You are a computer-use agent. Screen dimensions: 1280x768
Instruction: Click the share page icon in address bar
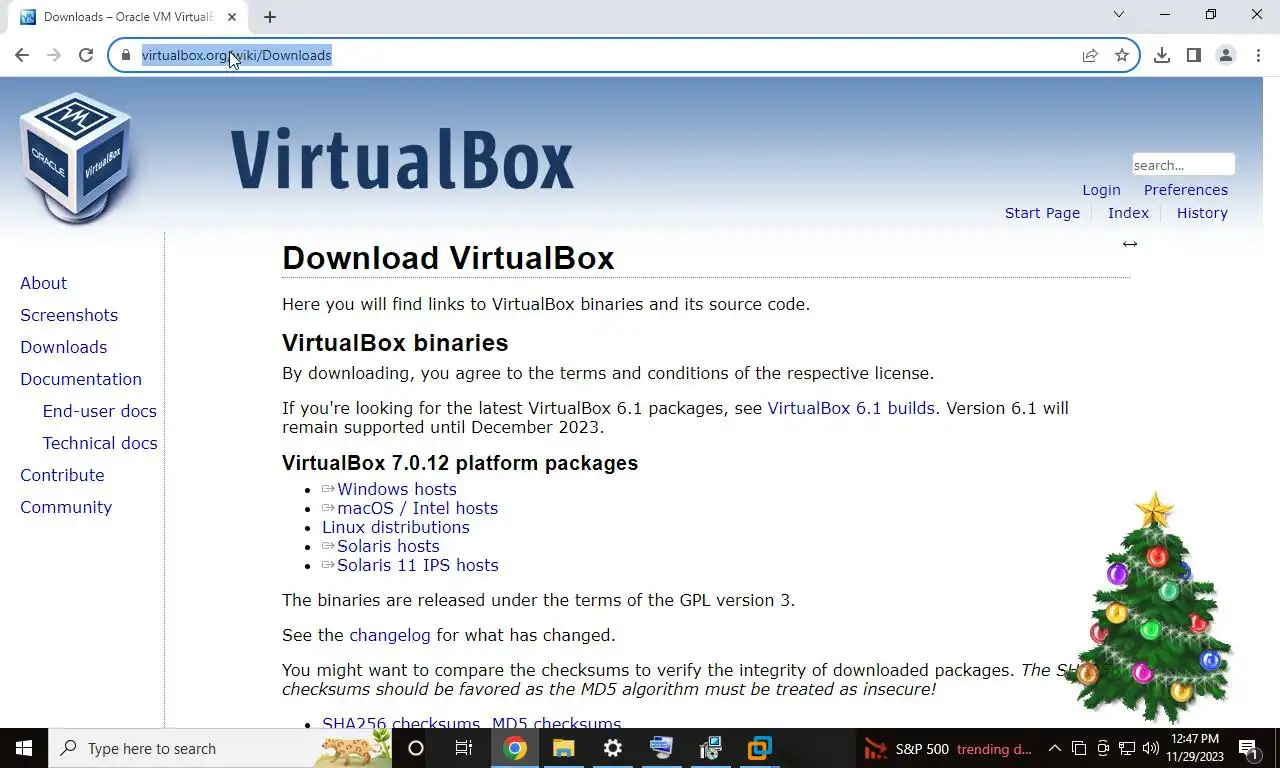coord(1090,55)
